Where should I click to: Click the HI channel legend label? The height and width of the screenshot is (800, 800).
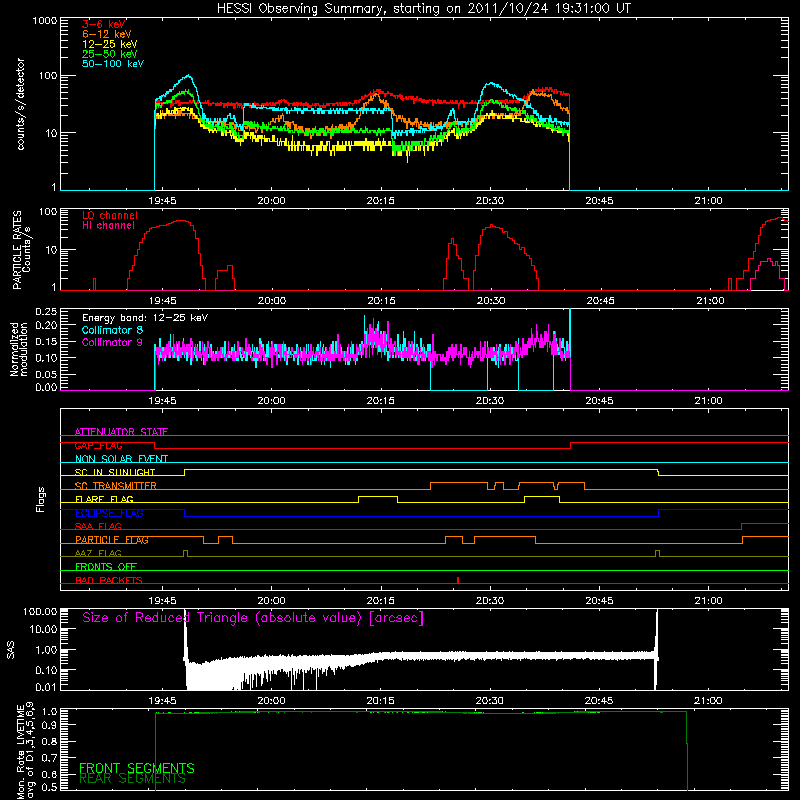pos(108,226)
